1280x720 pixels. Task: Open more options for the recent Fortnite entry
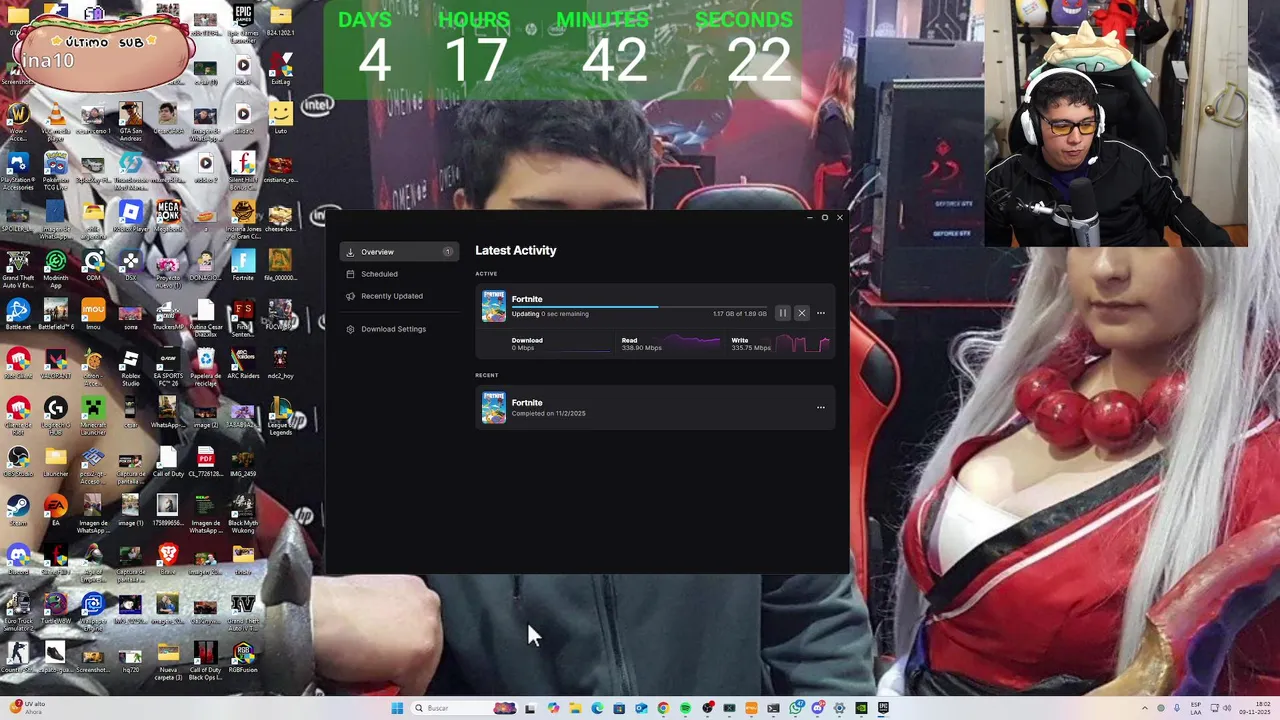pos(821,407)
